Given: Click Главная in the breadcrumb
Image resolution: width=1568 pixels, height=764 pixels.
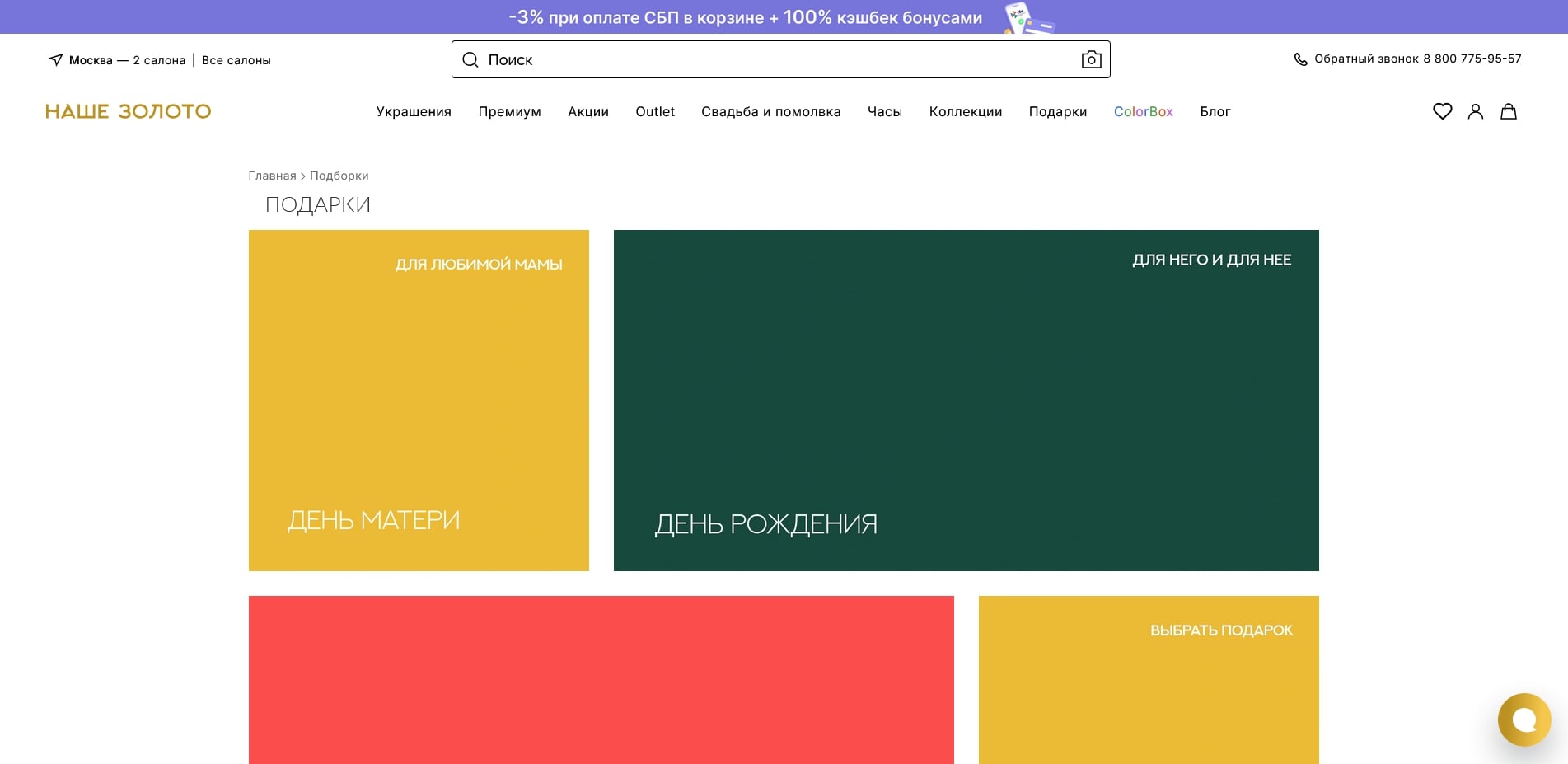Looking at the screenshot, I should coord(272,176).
